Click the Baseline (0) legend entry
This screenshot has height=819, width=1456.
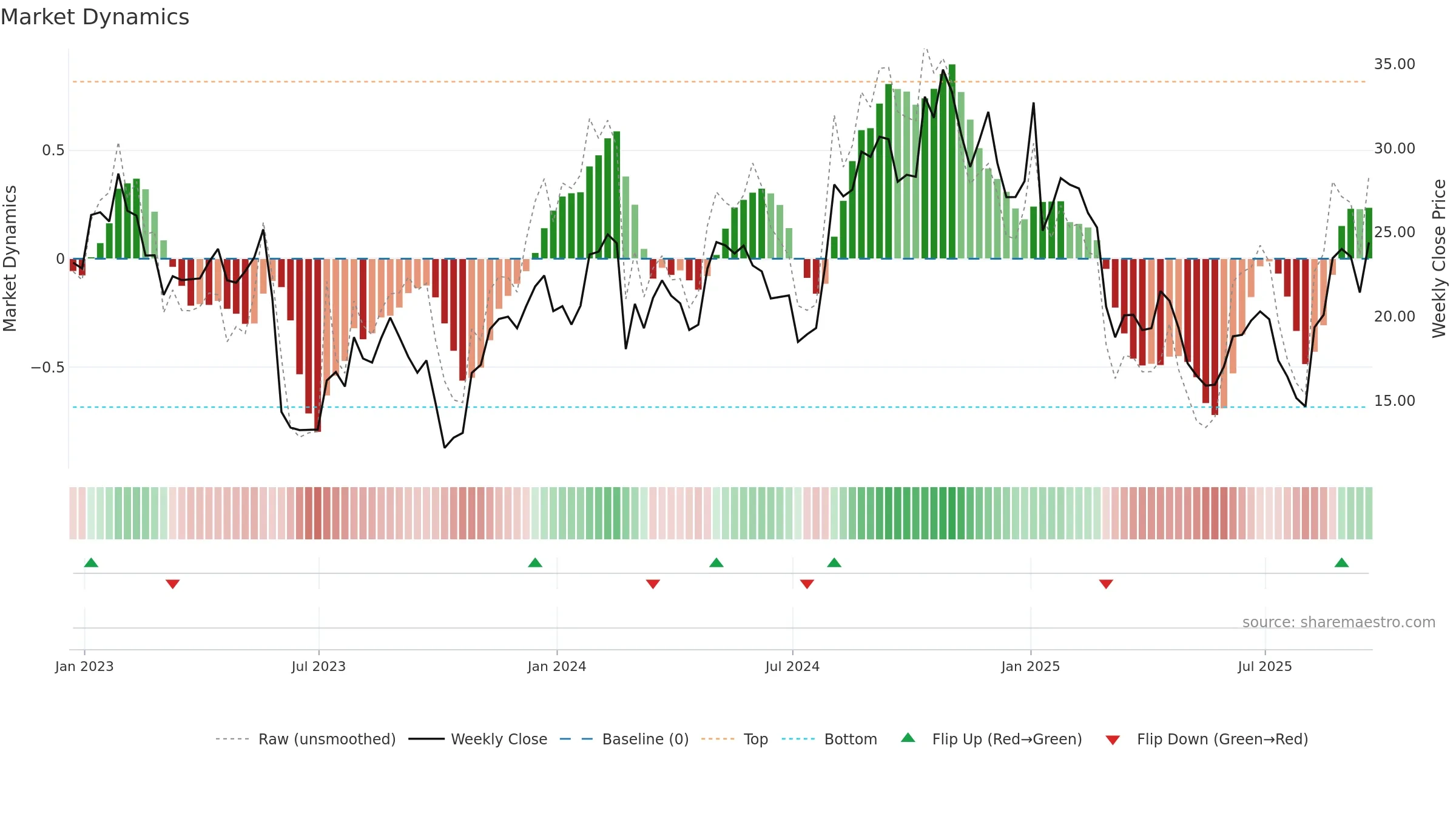(624, 739)
